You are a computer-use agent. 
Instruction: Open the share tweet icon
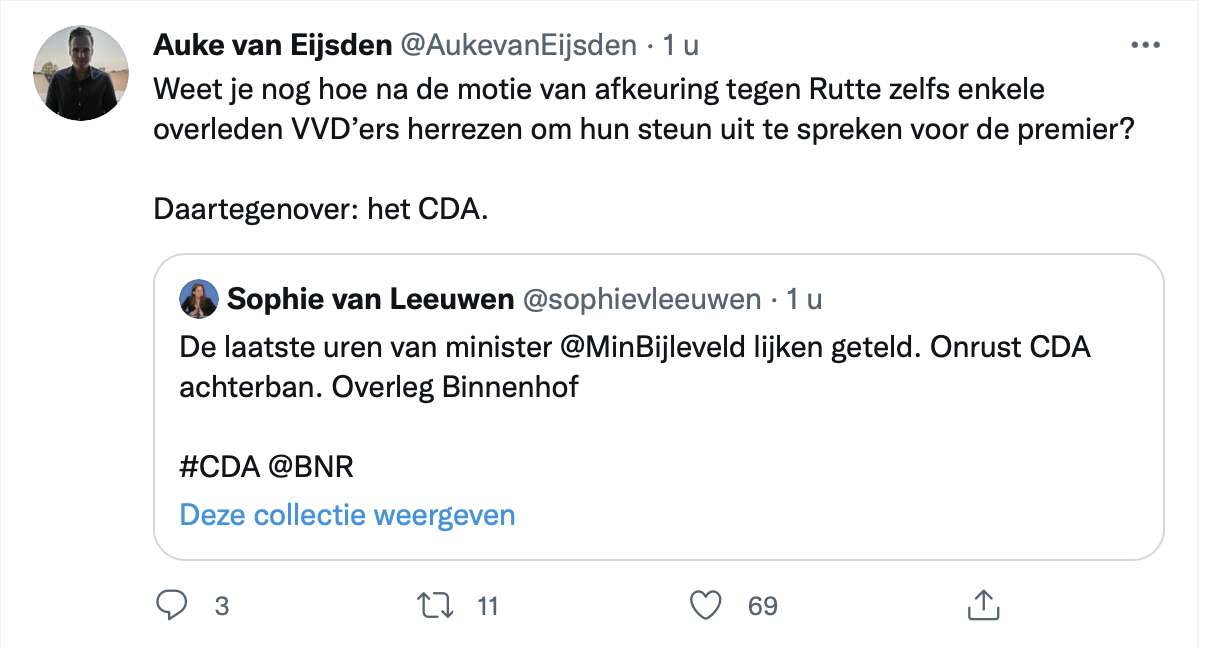click(982, 604)
